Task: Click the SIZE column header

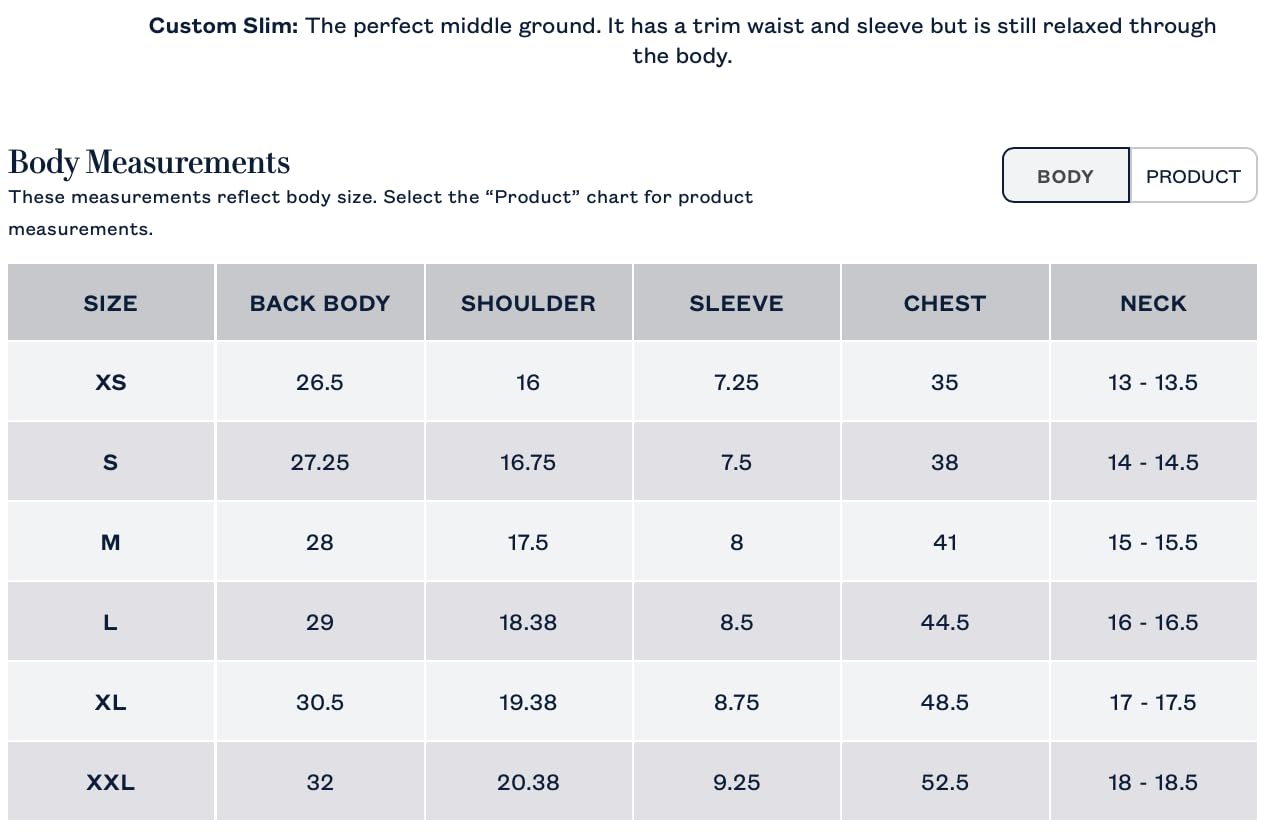Action: (110, 303)
